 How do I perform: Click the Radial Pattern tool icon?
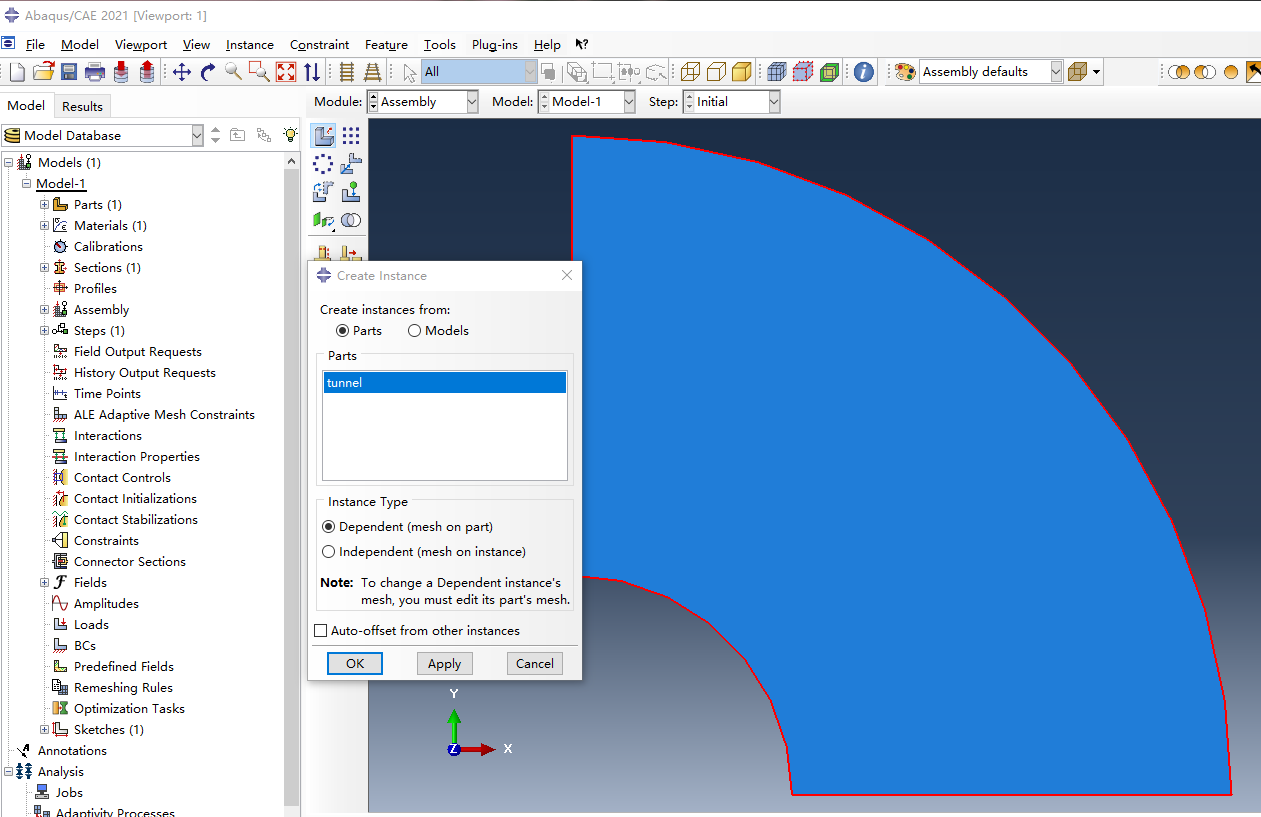pos(323,164)
